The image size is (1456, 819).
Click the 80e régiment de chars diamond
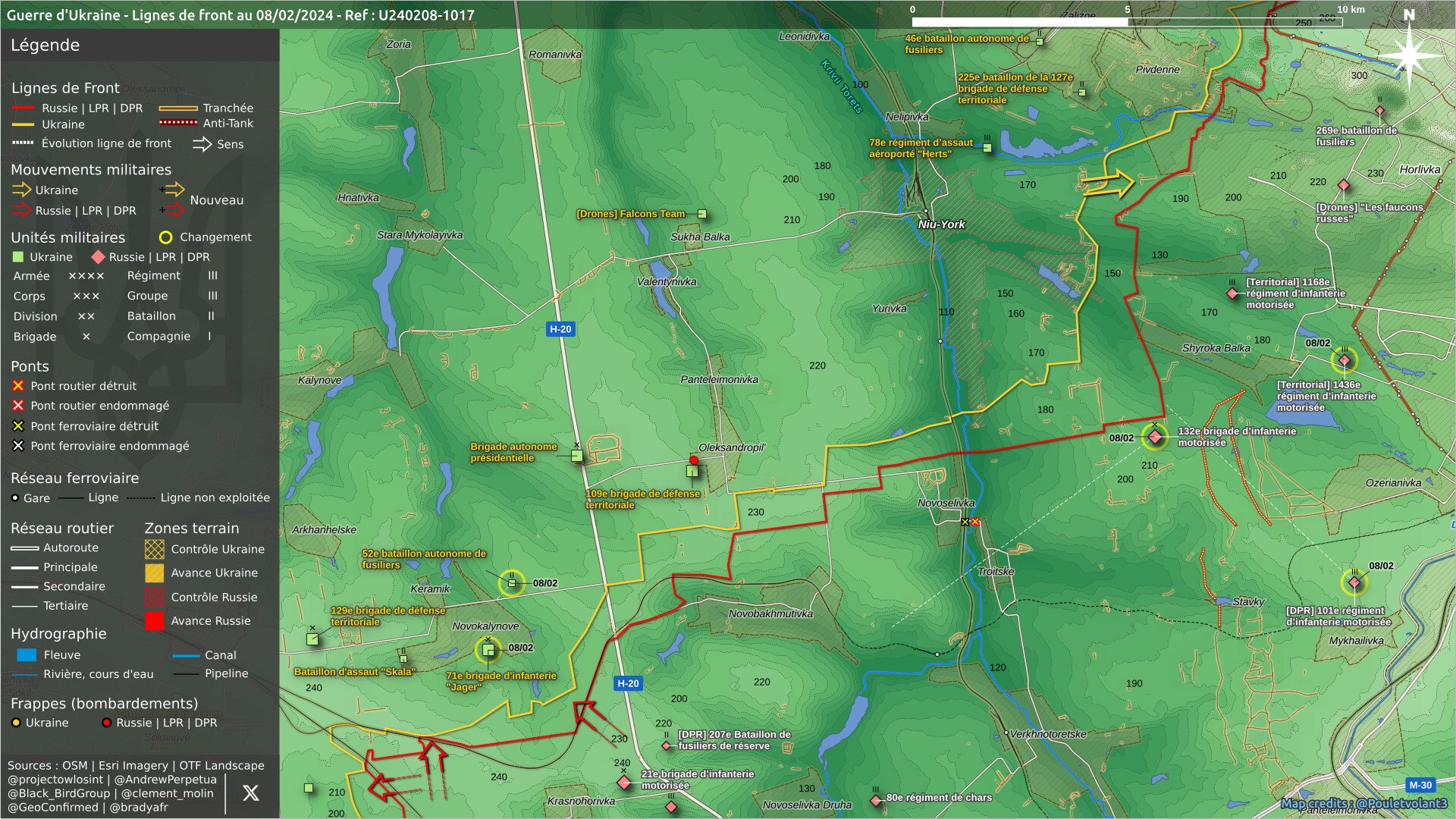coord(876,800)
